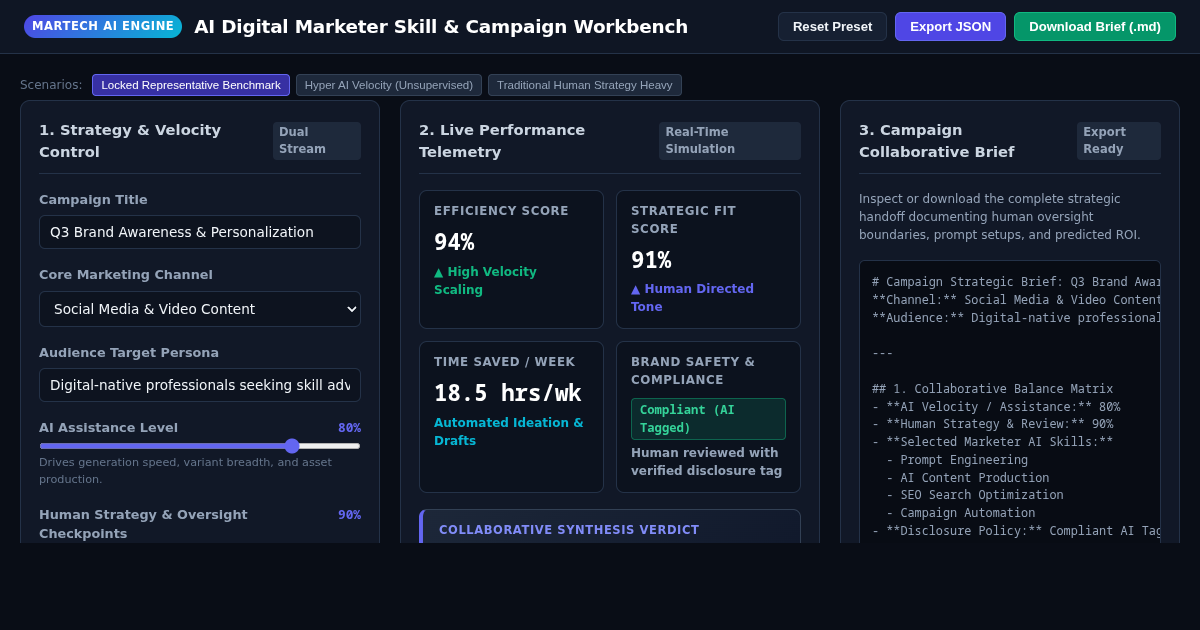Image resolution: width=1200 pixels, height=630 pixels.
Task: Export campaign as JSON
Action: point(950,26)
